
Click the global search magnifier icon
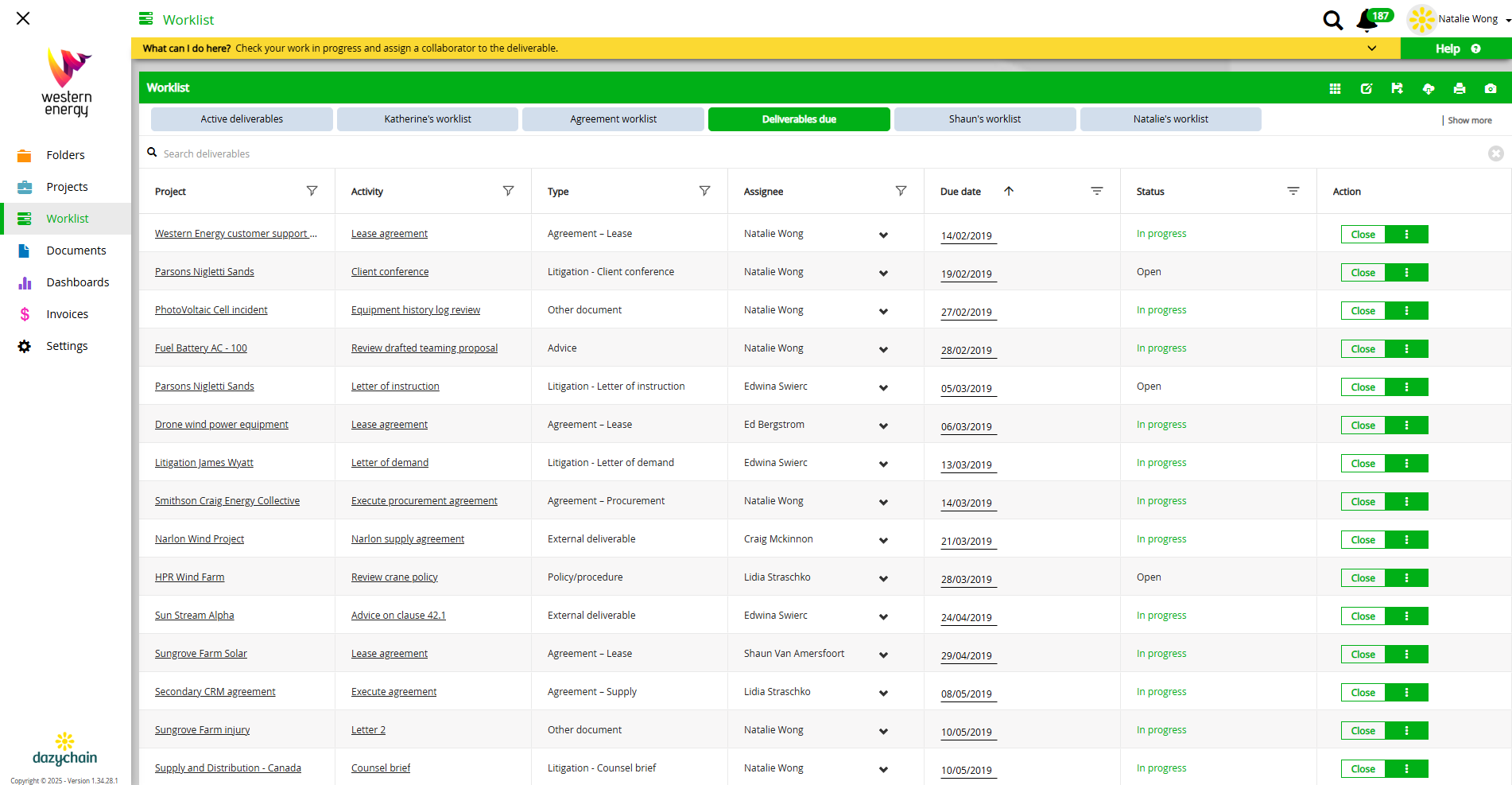[1332, 20]
